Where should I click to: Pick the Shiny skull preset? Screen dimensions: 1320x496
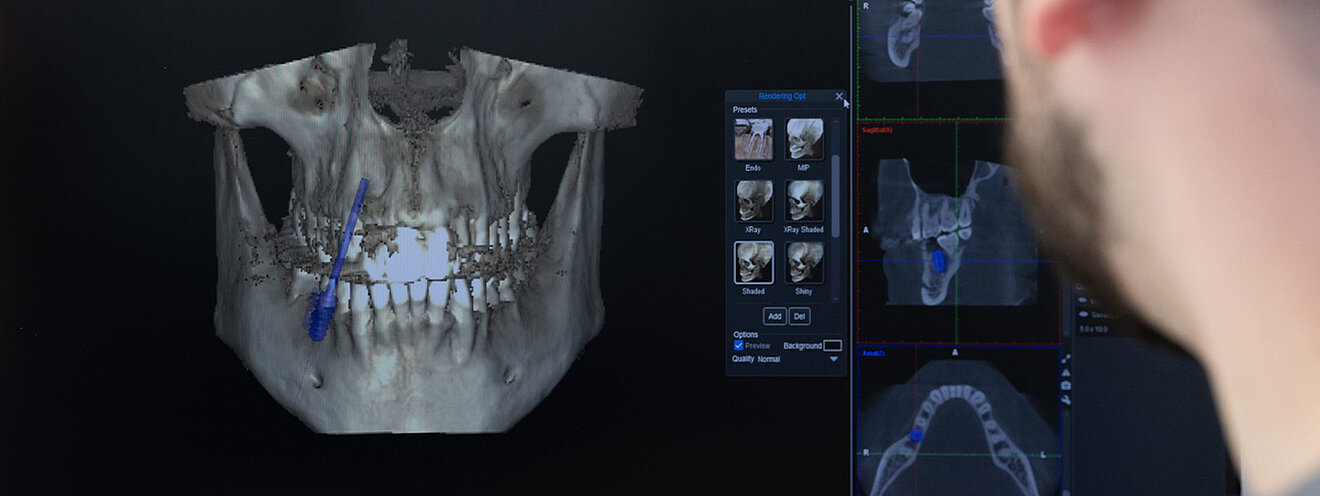[x=804, y=263]
